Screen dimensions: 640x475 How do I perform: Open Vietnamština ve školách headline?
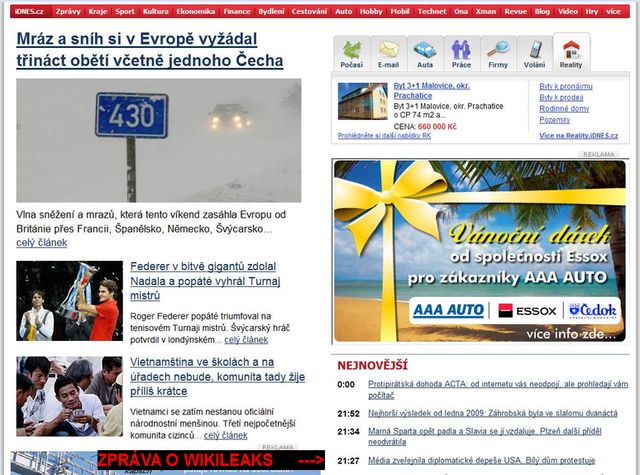click(x=218, y=377)
